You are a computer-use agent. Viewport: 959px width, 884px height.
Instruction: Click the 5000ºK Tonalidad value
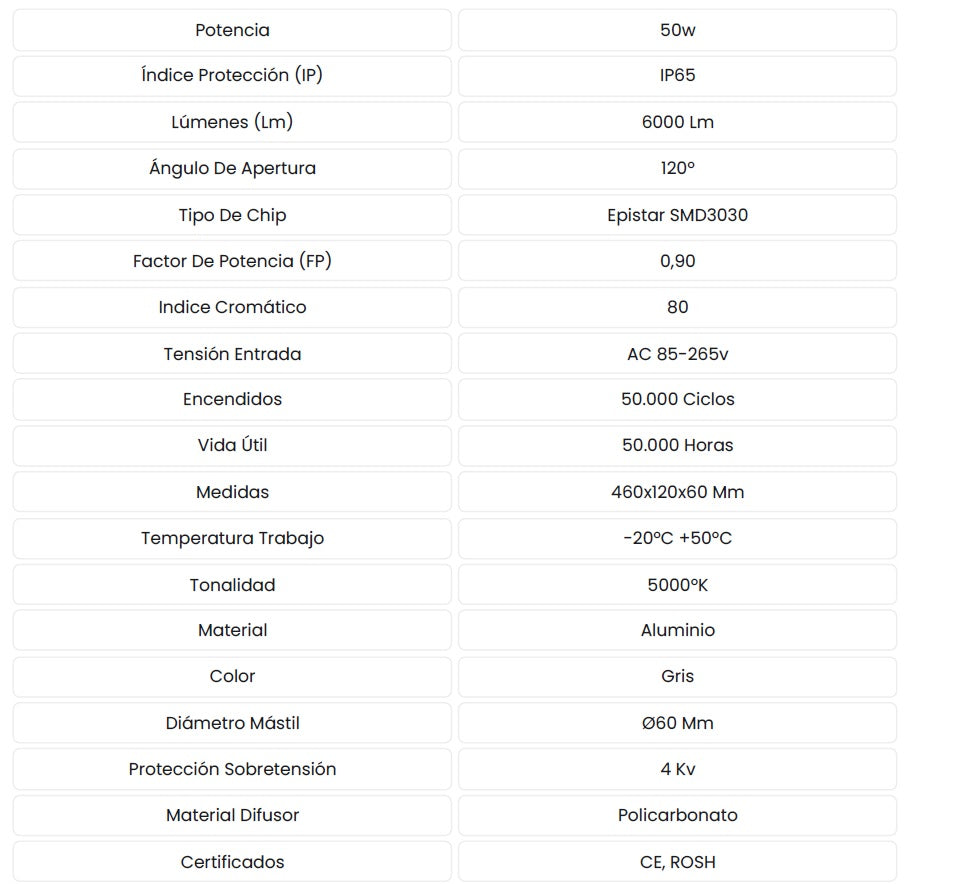tap(677, 585)
